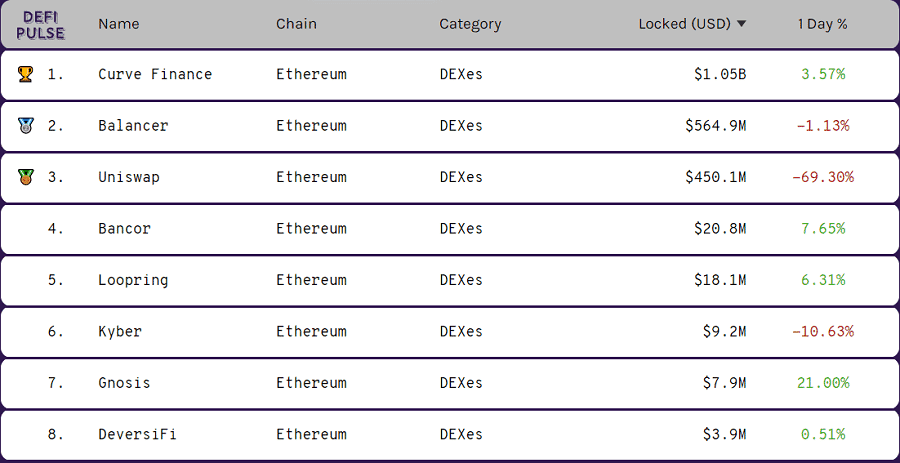Viewport: 900px width, 463px height.
Task: Sort by Category column header
Action: (x=470, y=24)
